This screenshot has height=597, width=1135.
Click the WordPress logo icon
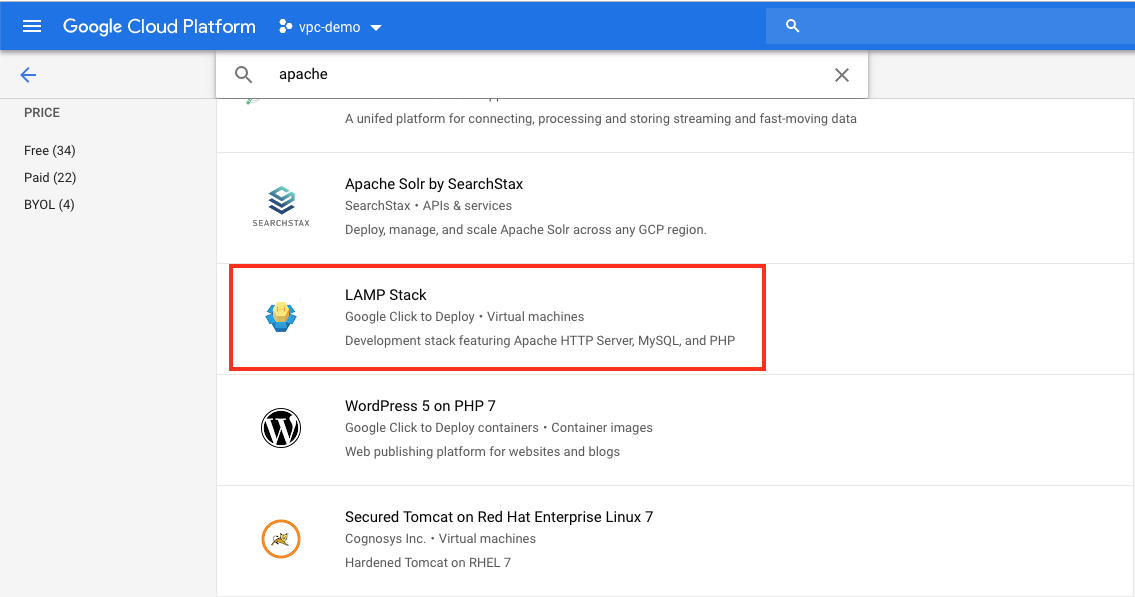tap(281, 428)
